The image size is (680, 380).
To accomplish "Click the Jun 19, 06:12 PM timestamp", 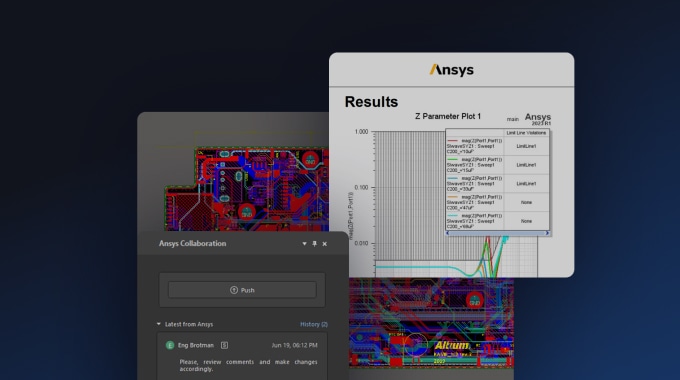I will (x=294, y=345).
